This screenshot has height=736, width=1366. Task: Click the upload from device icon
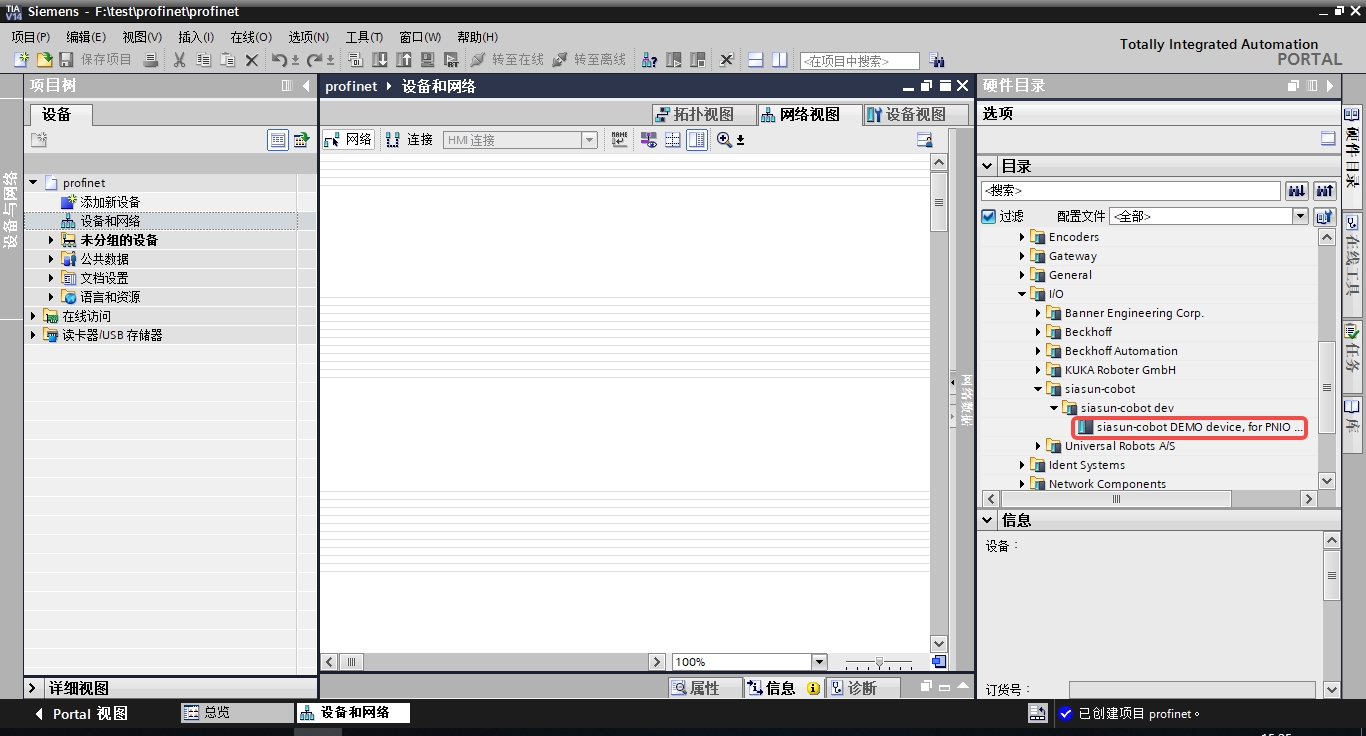pos(404,60)
